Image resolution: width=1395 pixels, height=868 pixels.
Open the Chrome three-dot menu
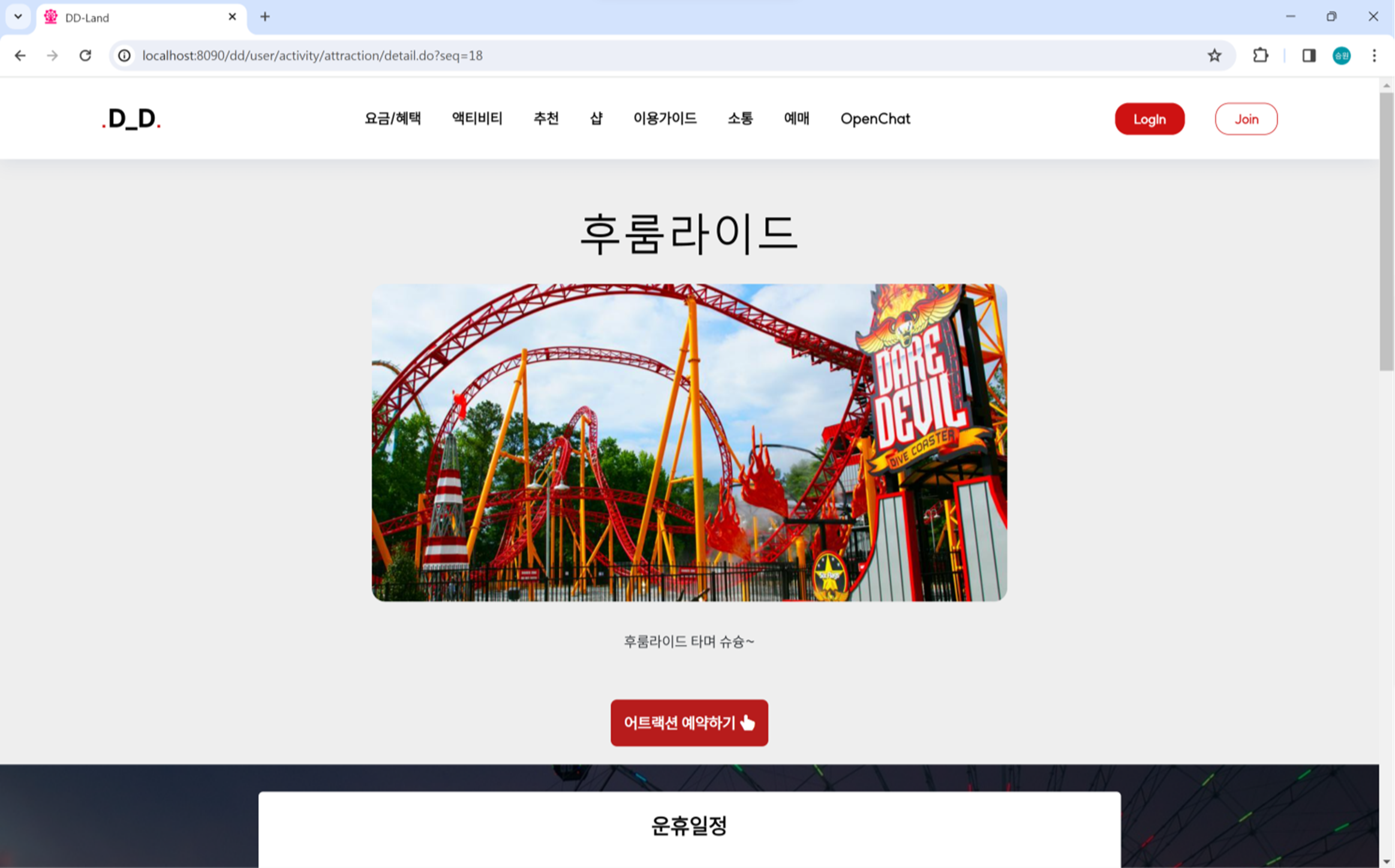(1374, 56)
